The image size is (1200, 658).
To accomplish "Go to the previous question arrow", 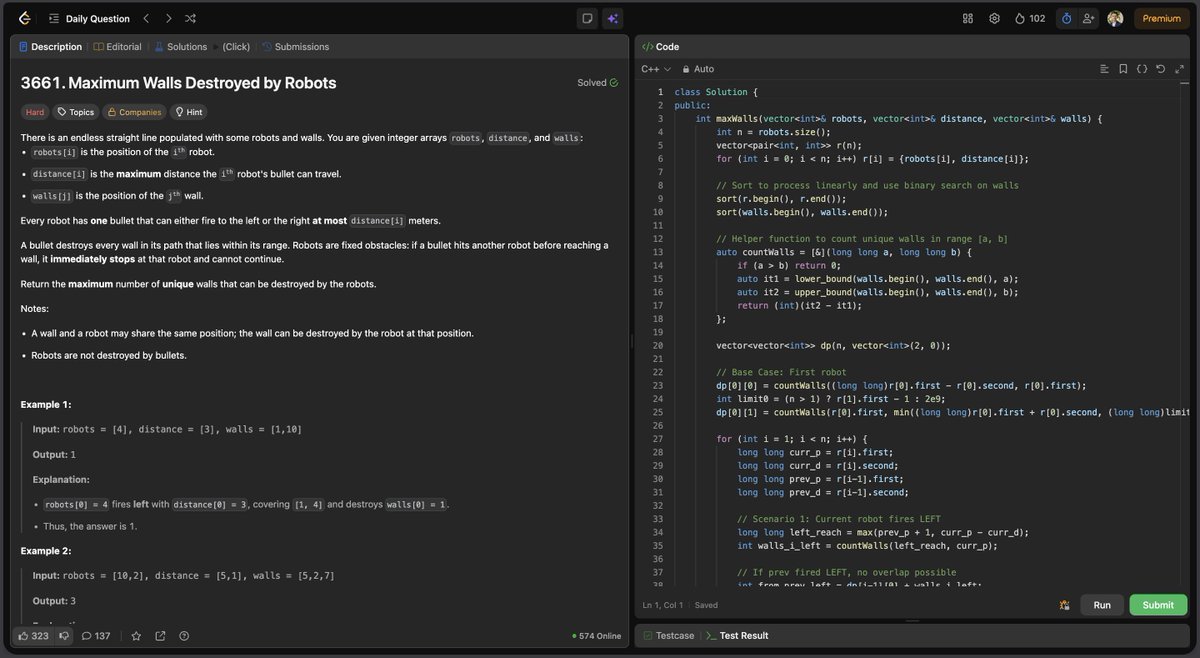I will [146, 18].
